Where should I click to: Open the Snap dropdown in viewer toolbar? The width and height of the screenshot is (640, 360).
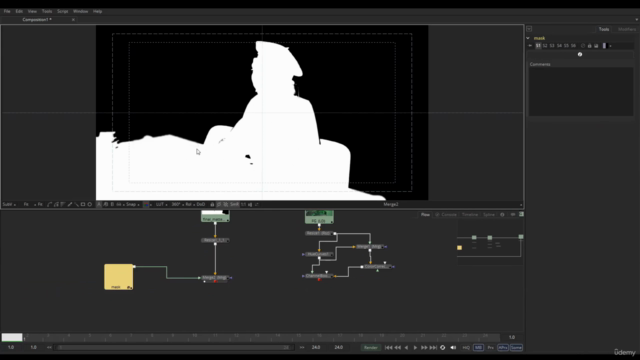(x=132, y=204)
